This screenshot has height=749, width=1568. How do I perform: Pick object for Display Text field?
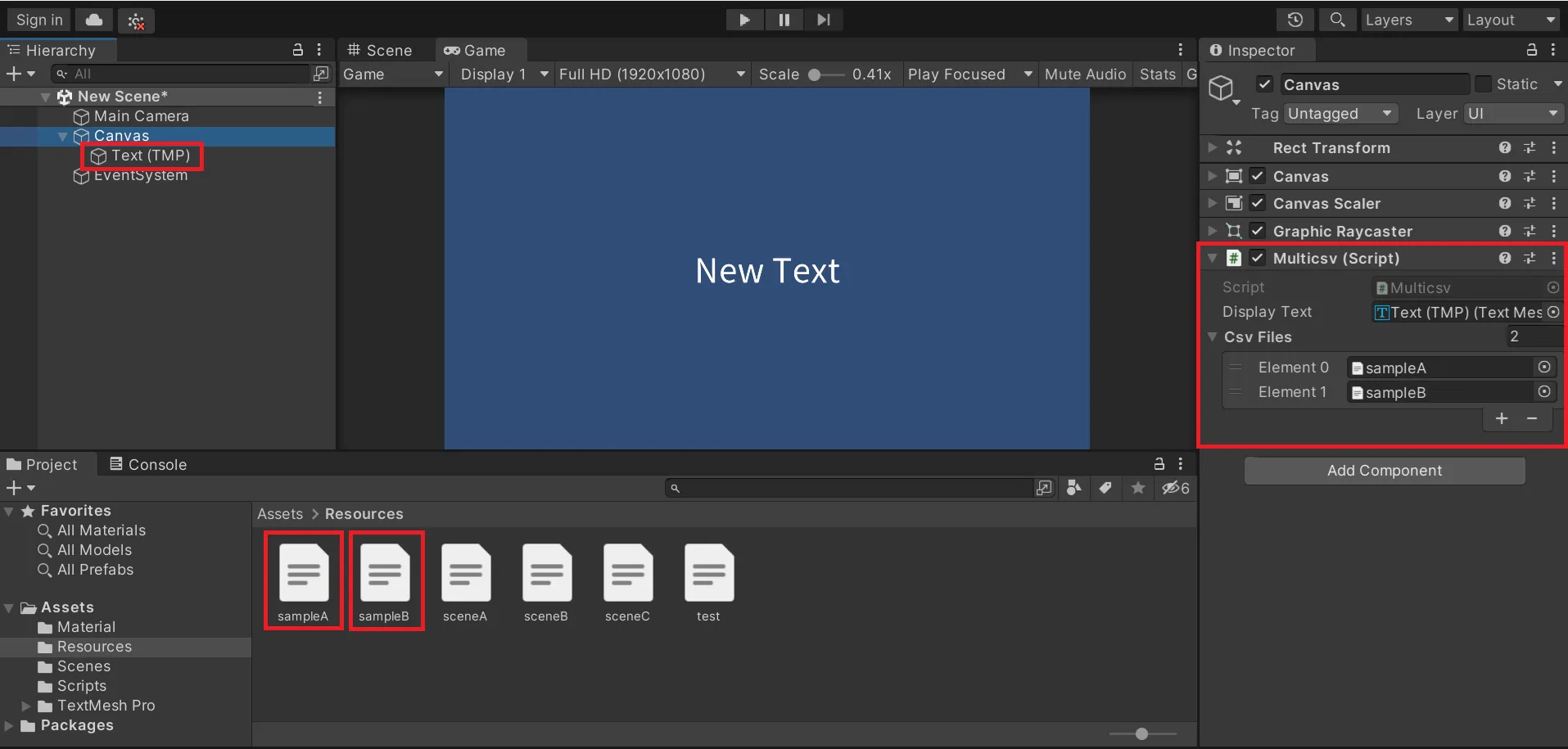click(x=1553, y=312)
